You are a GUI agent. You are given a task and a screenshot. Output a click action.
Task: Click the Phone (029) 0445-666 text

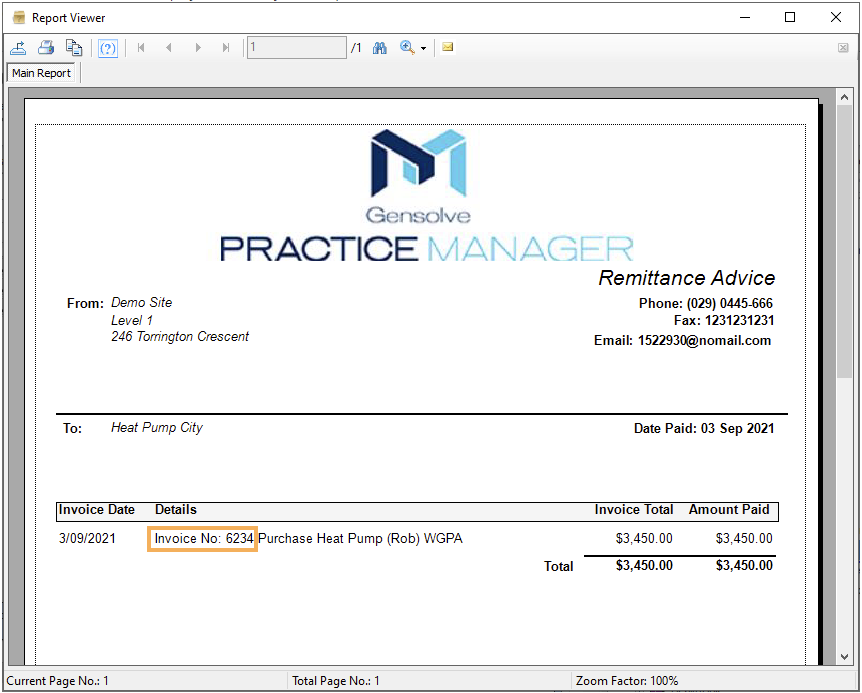(705, 303)
